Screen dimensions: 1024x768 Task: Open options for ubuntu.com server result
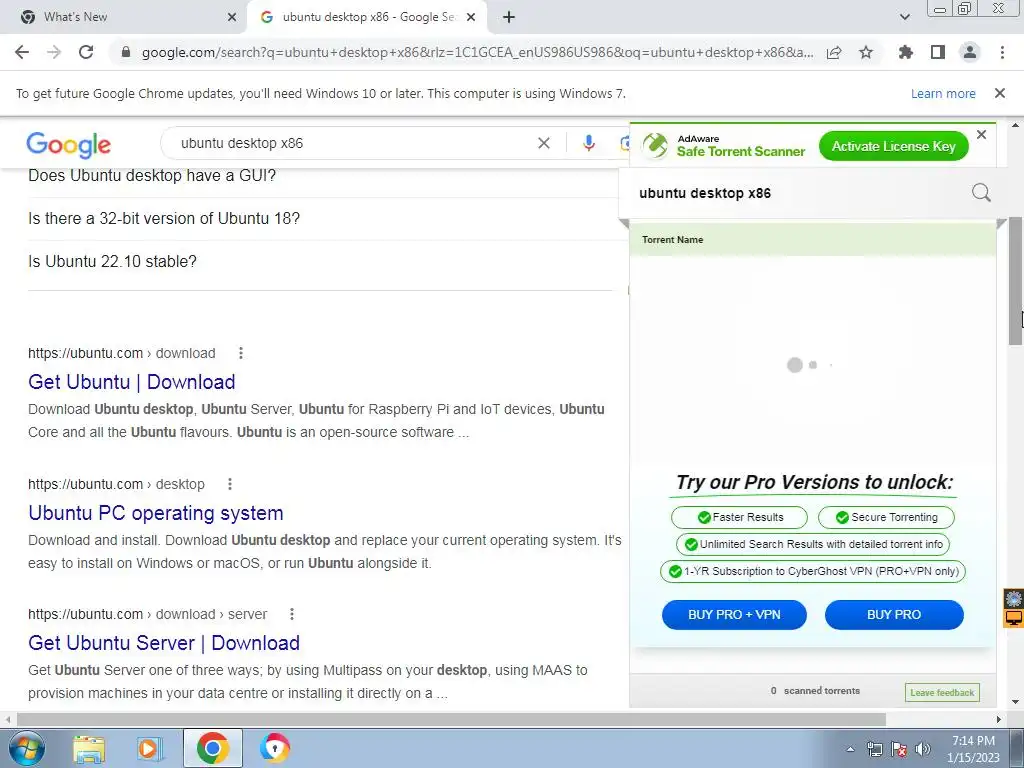[x=292, y=614]
